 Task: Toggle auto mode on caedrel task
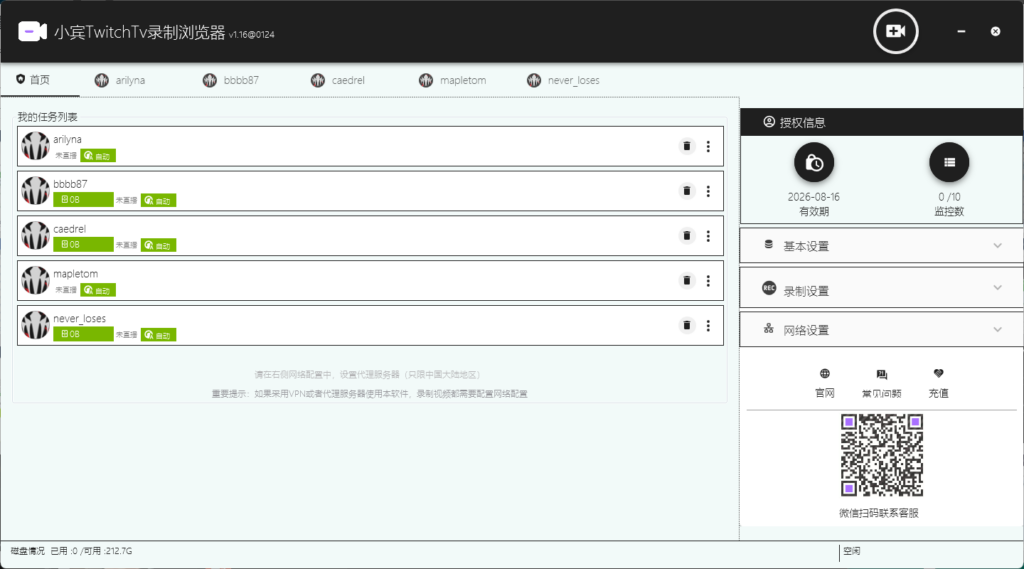158,245
